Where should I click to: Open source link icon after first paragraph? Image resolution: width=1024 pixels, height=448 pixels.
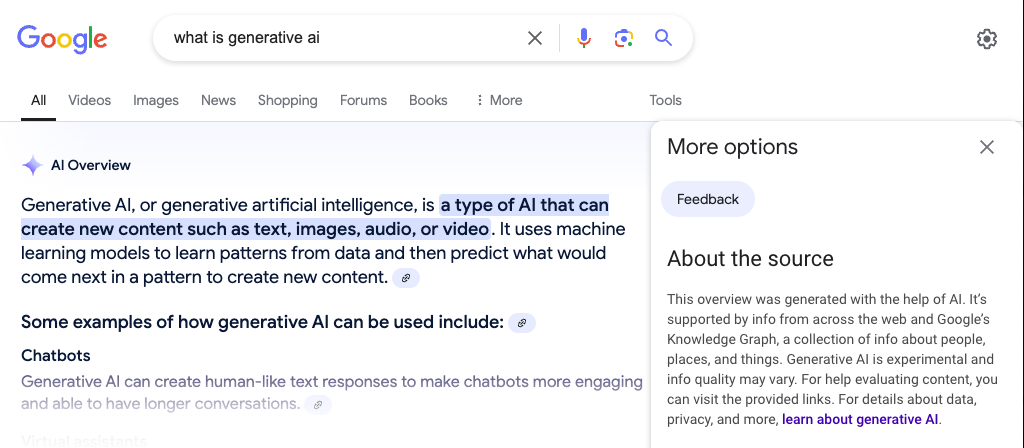click(x=406, y=278)
